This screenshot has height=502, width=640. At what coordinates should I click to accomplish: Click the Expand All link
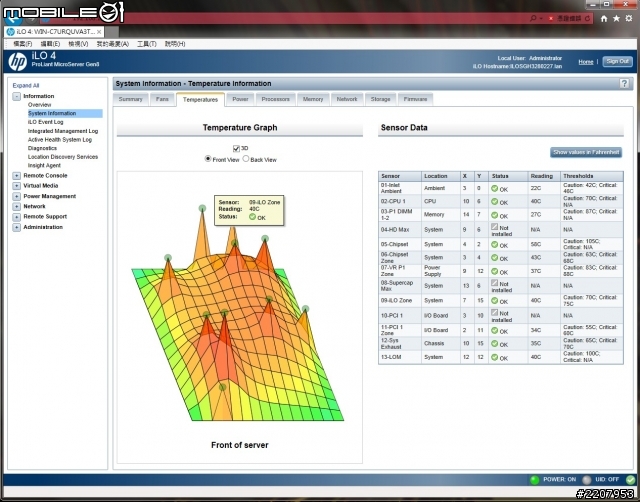click(x=26, y=86)
